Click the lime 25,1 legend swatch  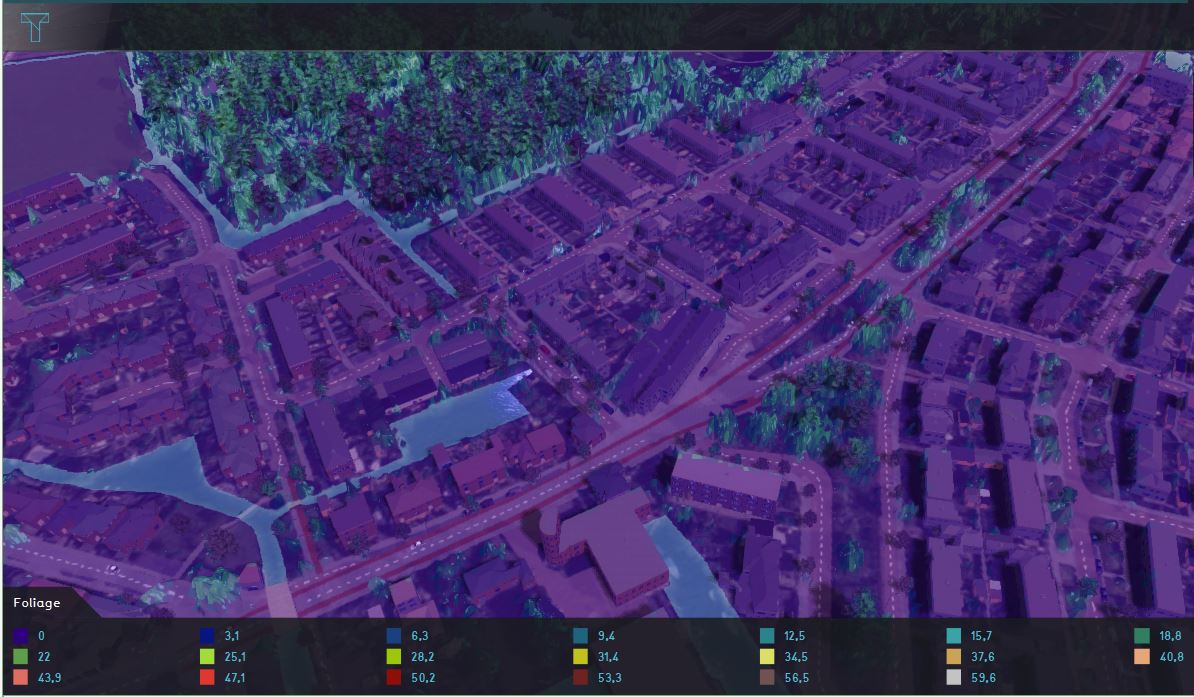pos(207,657)
